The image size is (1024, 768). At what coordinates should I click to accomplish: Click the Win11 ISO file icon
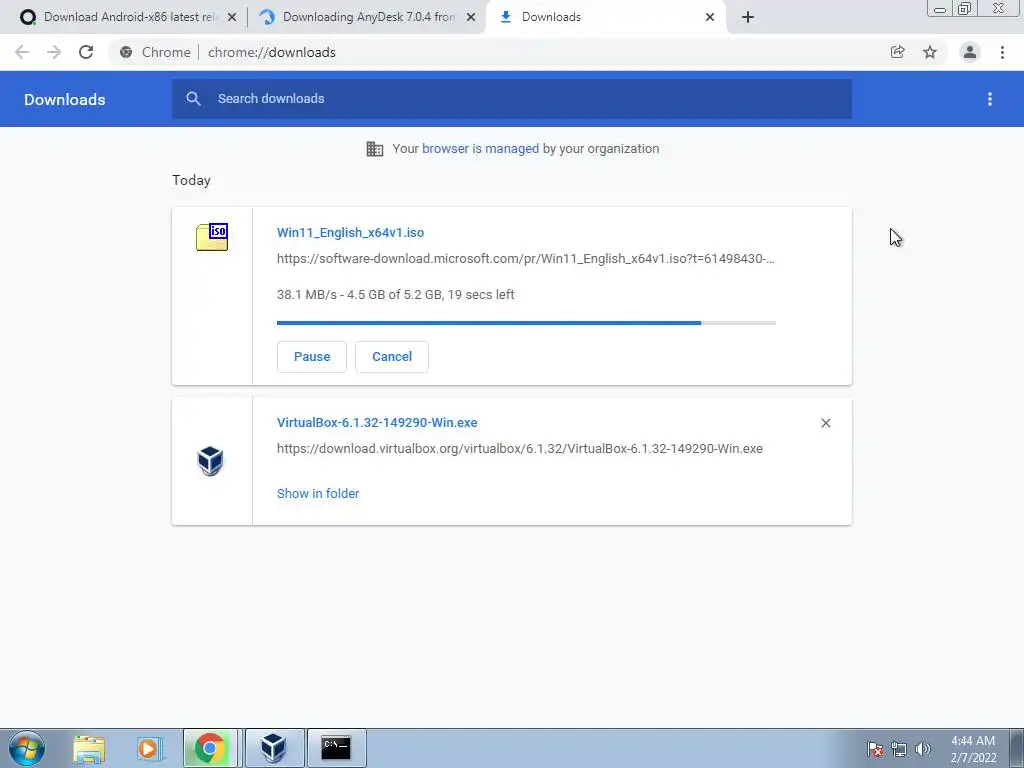point(212,237)
